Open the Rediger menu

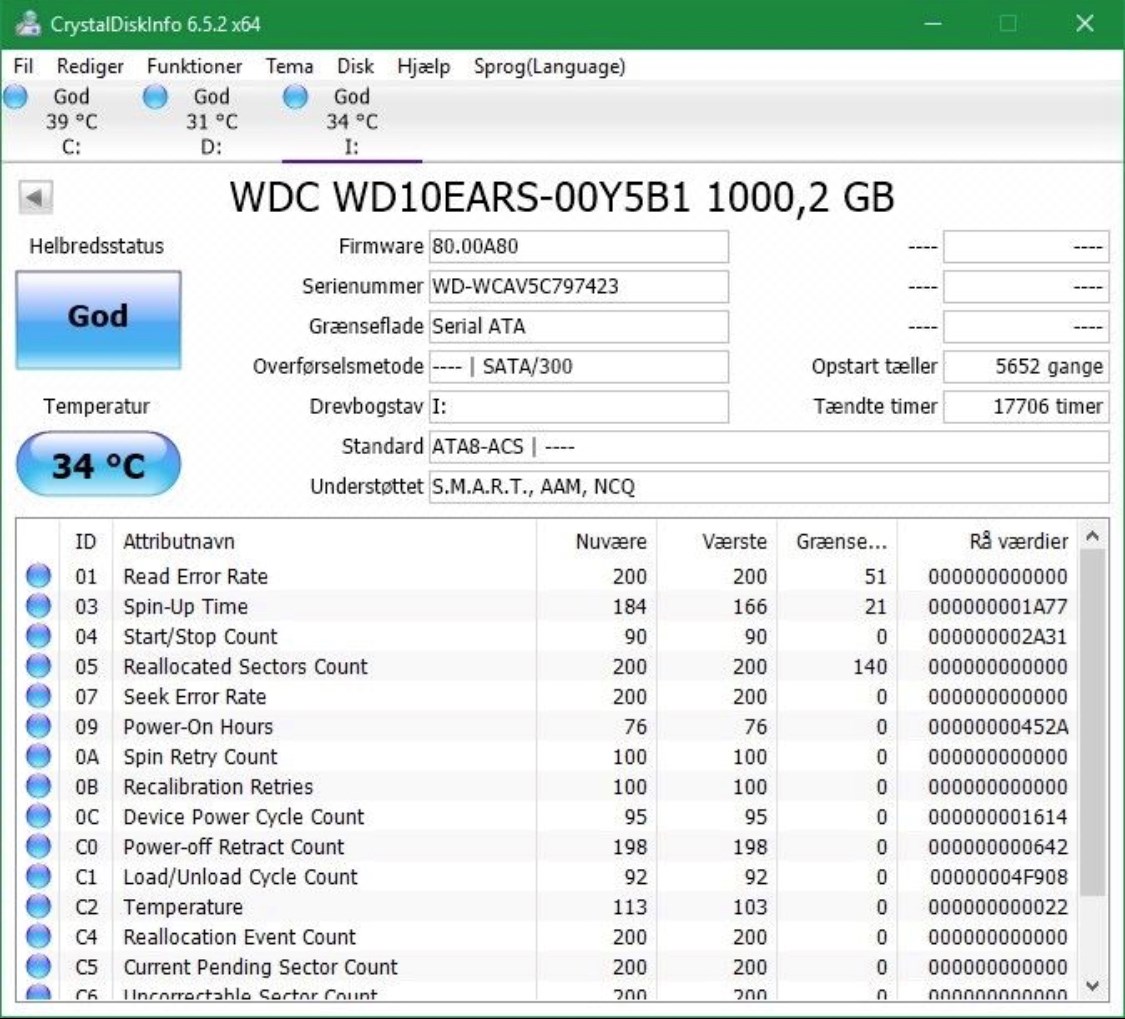[90, 66]
